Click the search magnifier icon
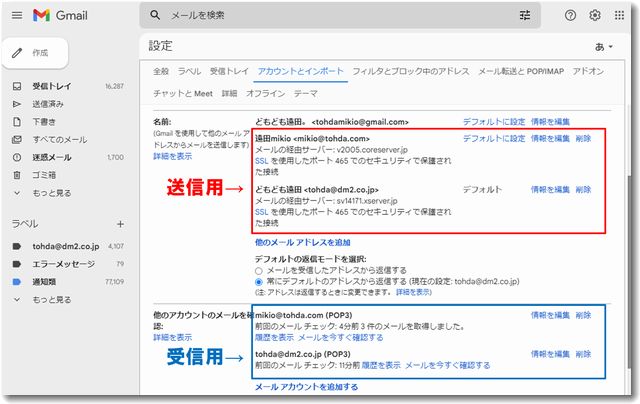Image resolution: width=640 pixels, height=404 pixels. (x=155, y=16)
